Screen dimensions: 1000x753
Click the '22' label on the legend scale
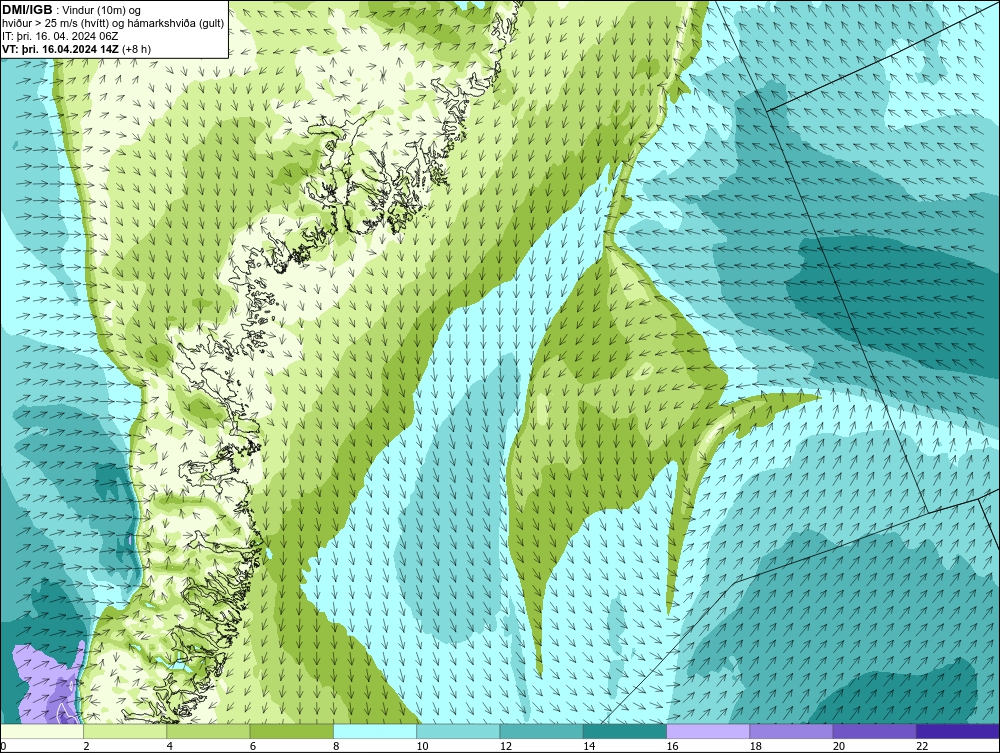(922, 747)
